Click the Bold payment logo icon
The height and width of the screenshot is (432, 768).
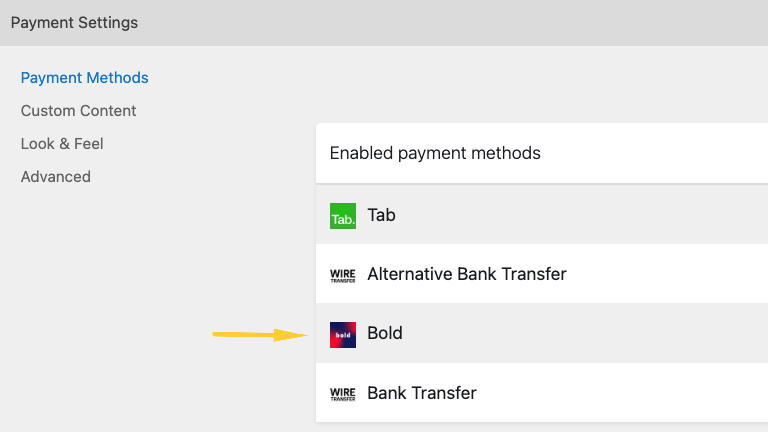[343, 333]
